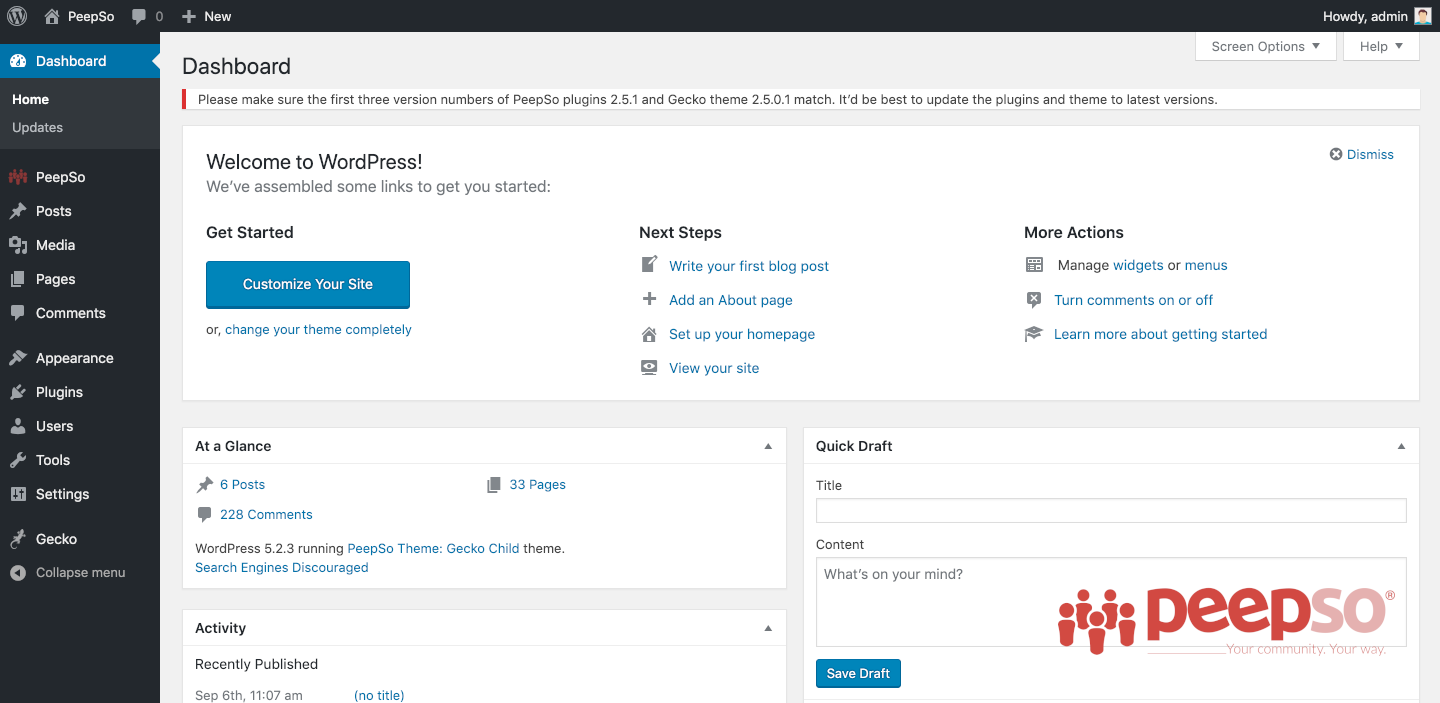Click Howdy, admin account menu
This screenshot has width=1440, height=703.
click(x=1377, y=16)
